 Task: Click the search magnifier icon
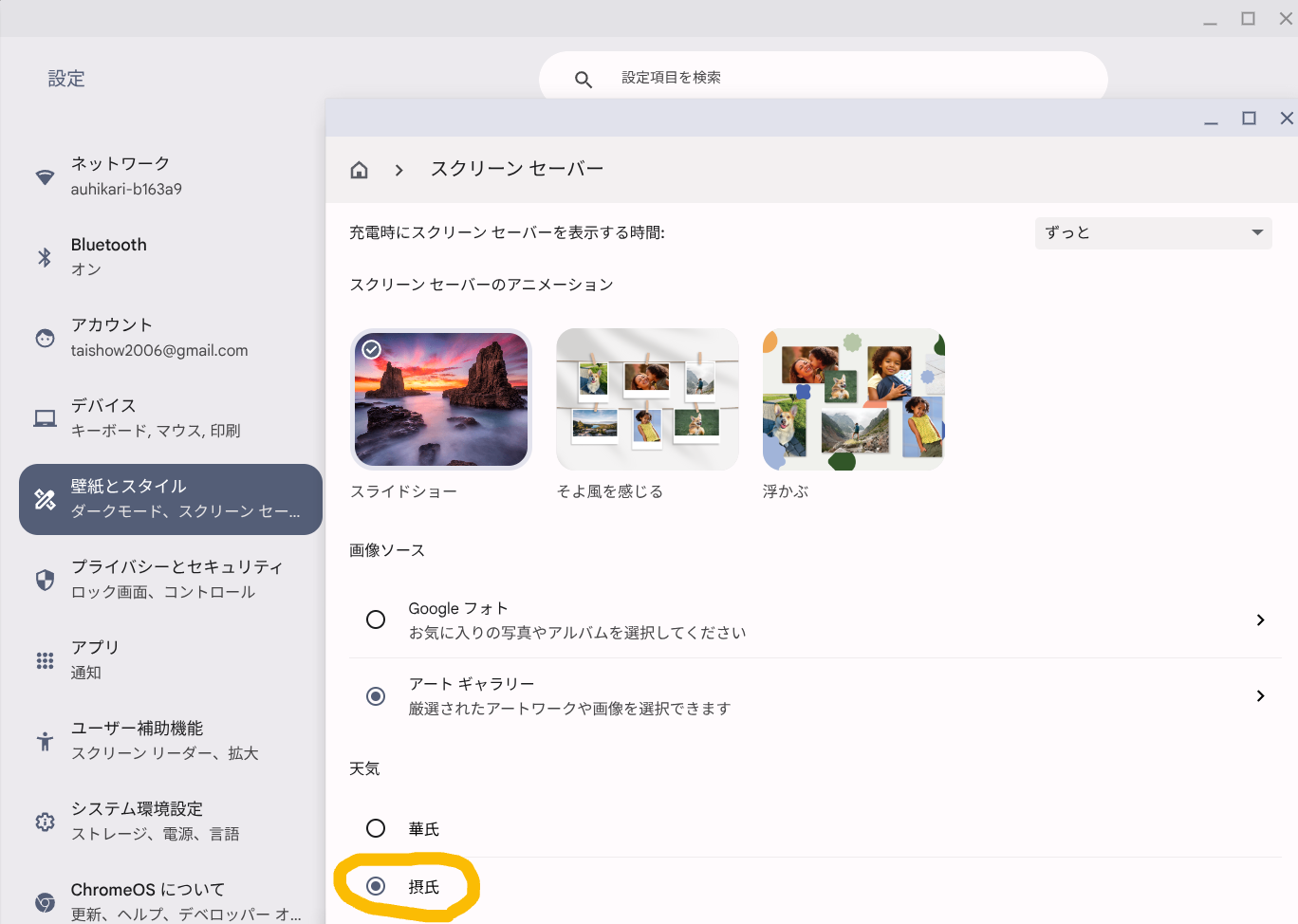pos(584,80)
